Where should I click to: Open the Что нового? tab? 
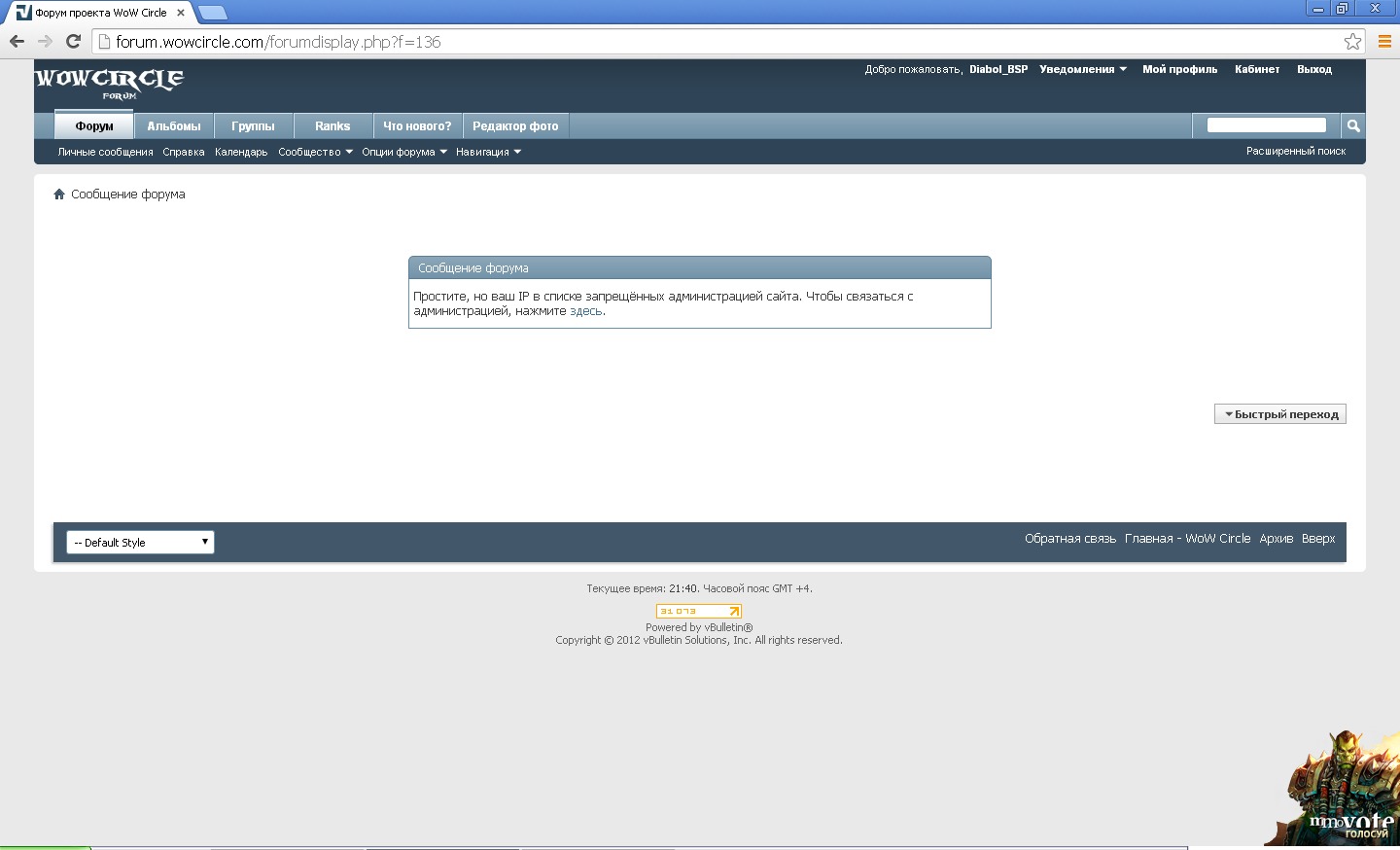click(x=417, y=125)
